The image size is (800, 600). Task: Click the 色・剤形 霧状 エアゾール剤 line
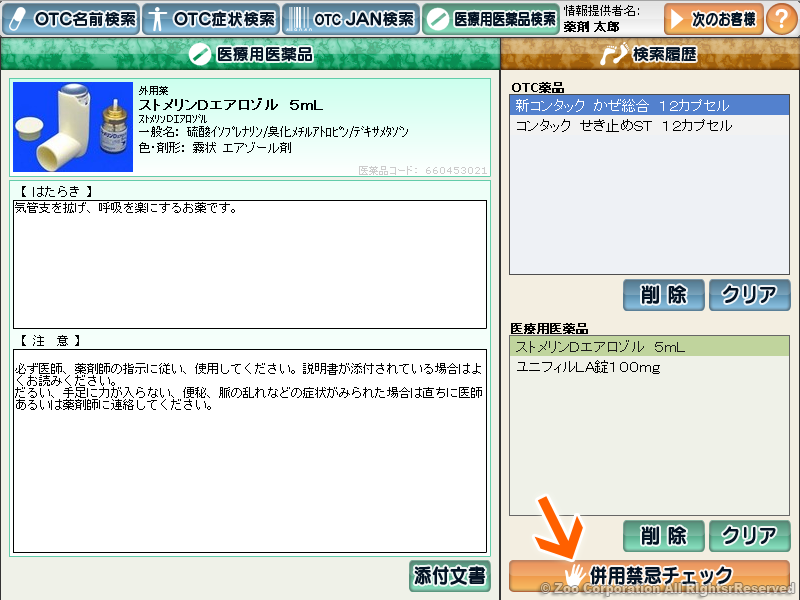pyautogui.click(x=215, y=148)
